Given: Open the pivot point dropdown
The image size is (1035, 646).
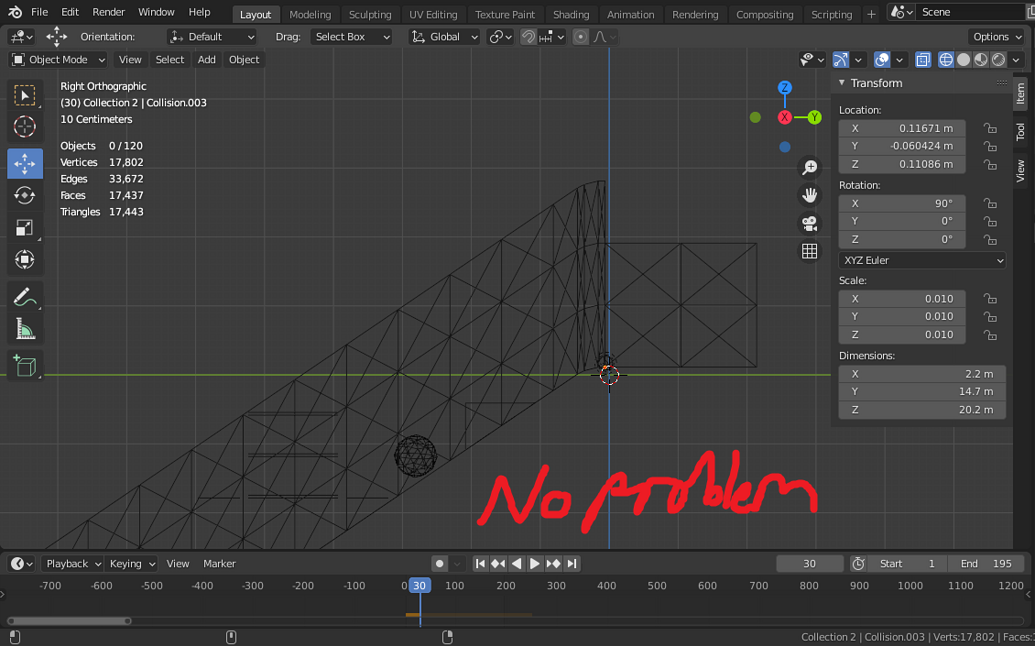Looking at the screenshot, I should click(x=500, y=37).
